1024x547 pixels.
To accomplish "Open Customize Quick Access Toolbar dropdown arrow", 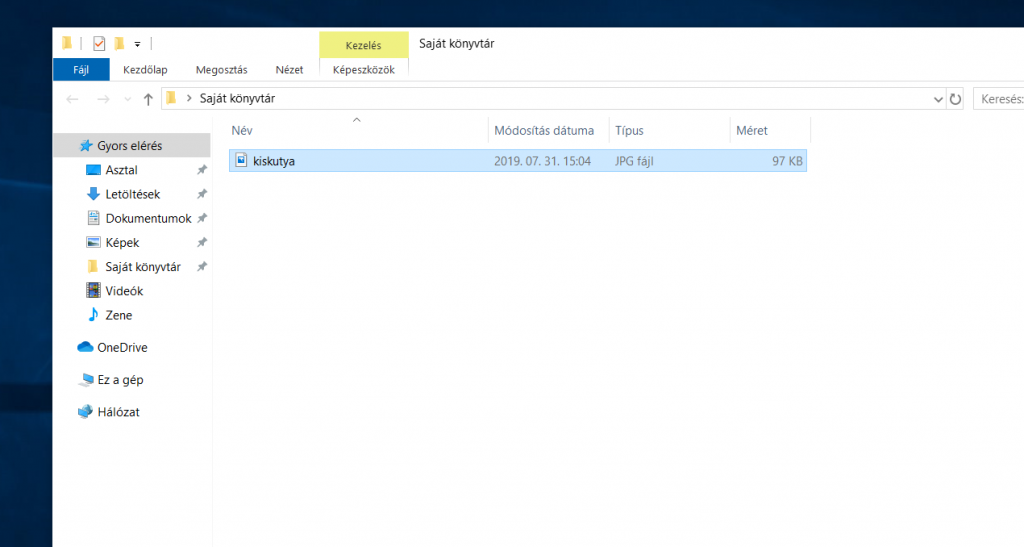I will click(x=137, y=44).
